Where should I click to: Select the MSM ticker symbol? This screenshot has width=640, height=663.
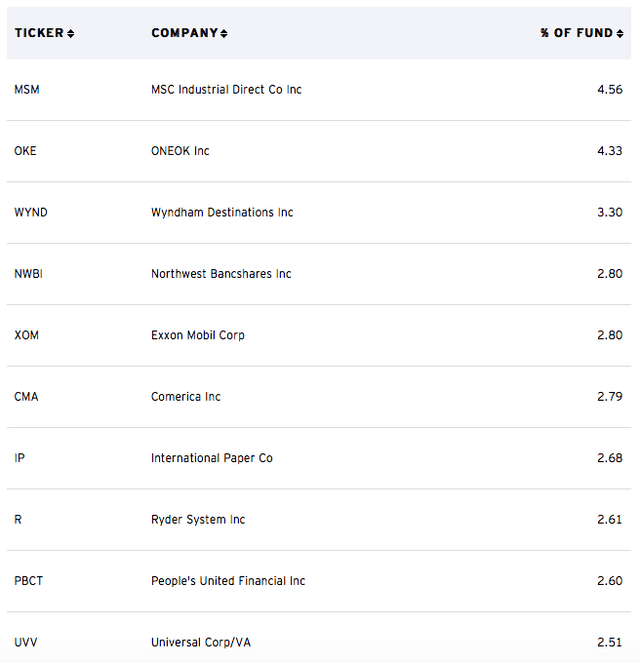27,90
